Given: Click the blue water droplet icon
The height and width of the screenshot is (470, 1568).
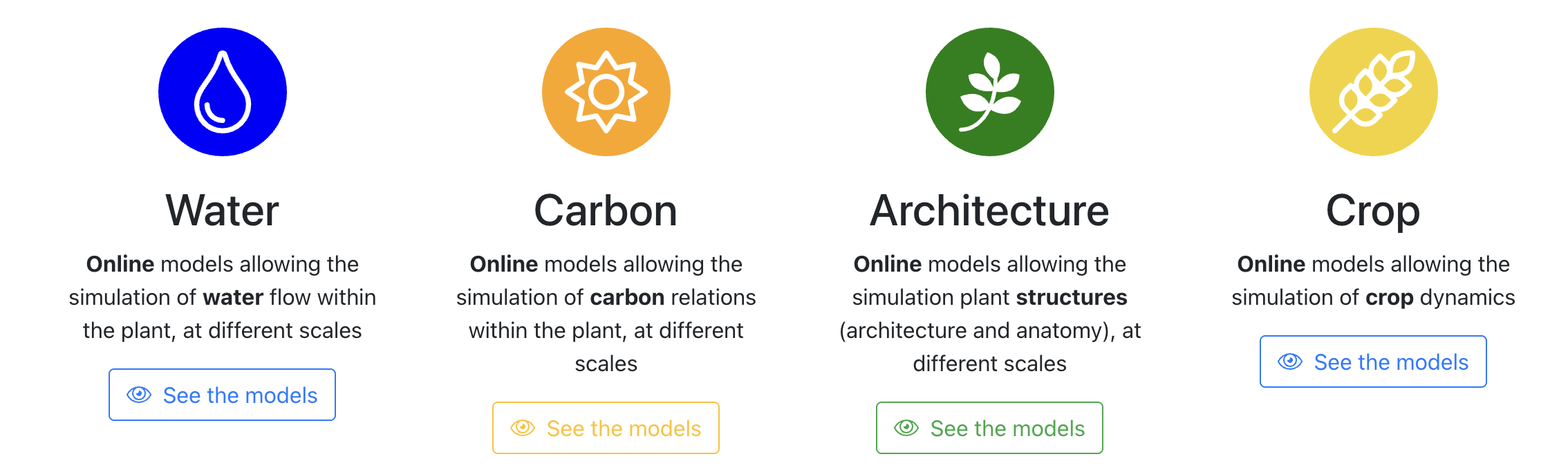Looking at the screenshot, I should pos(223,92).
